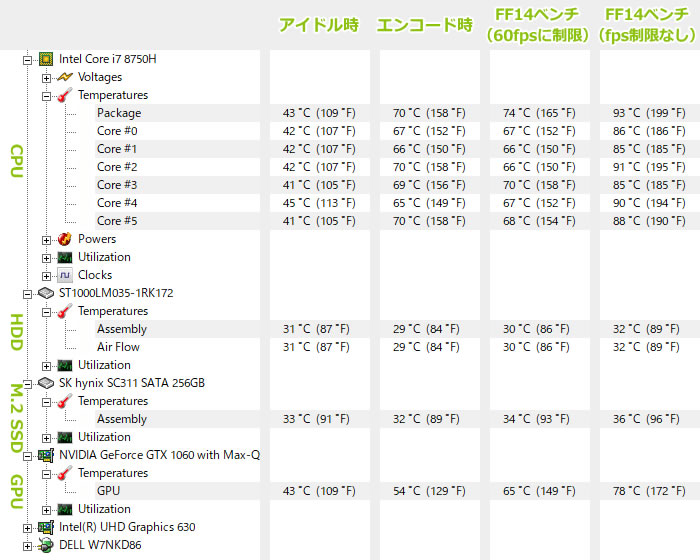700x560 pixels.
Task: Expand the Powers node
Action: [x=46, y=240]
